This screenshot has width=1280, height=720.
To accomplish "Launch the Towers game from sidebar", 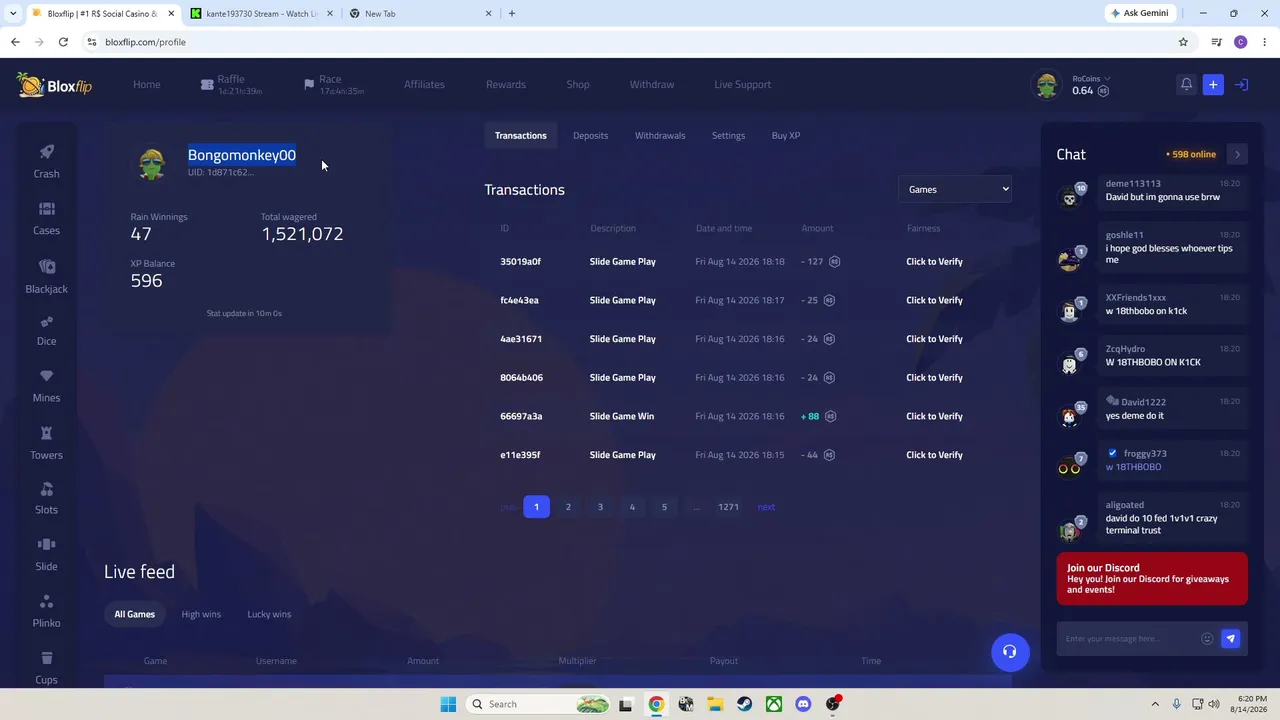I will (46, 444).
